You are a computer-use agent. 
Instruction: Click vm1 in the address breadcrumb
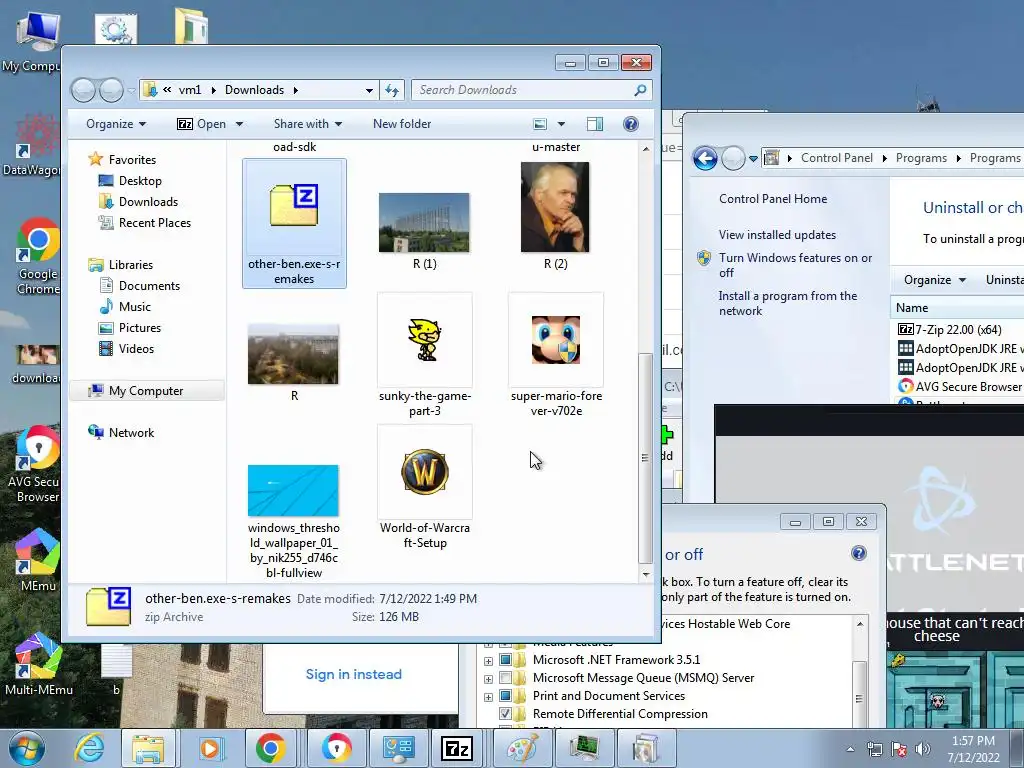[190, 90]
